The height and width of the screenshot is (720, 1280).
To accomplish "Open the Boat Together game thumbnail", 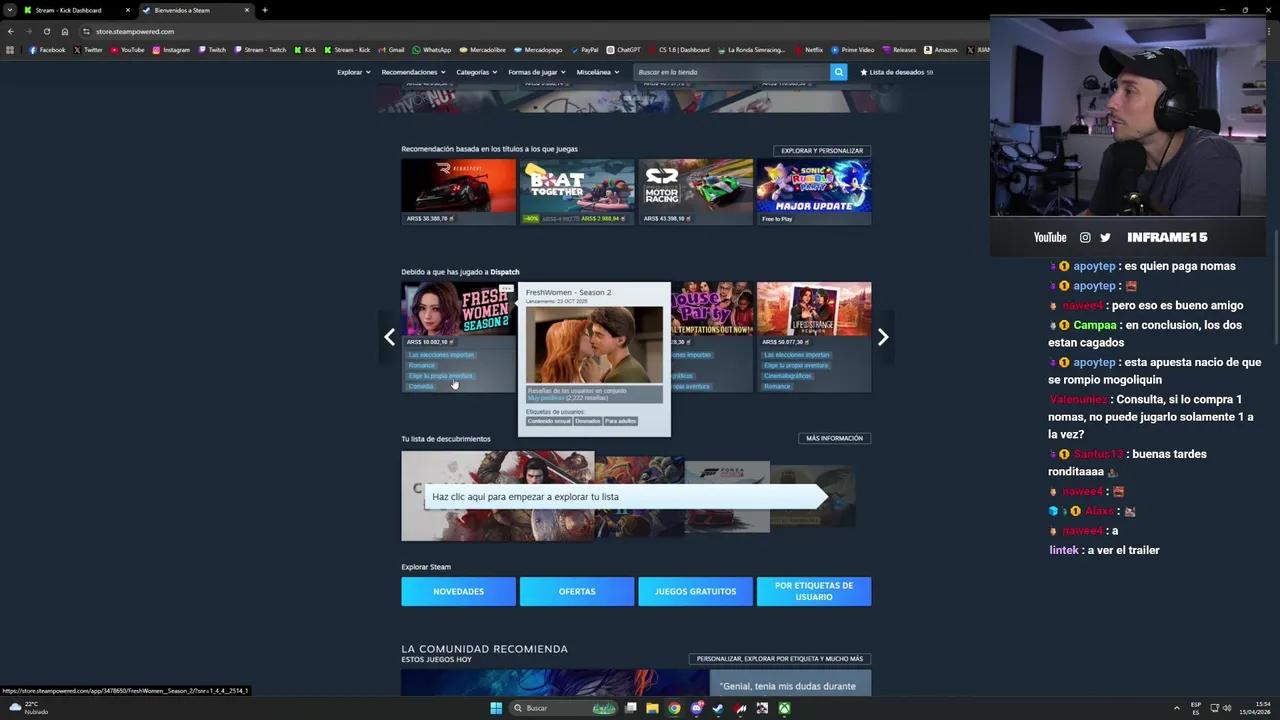I will coord(577,186).
